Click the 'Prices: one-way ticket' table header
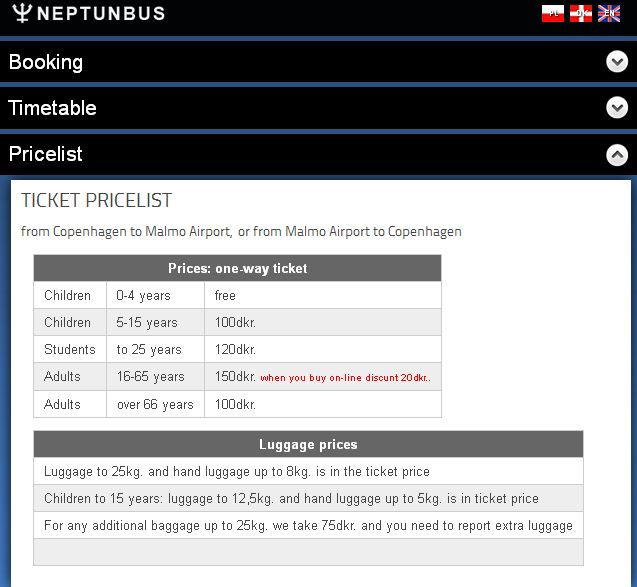 (x=237, y=268)
